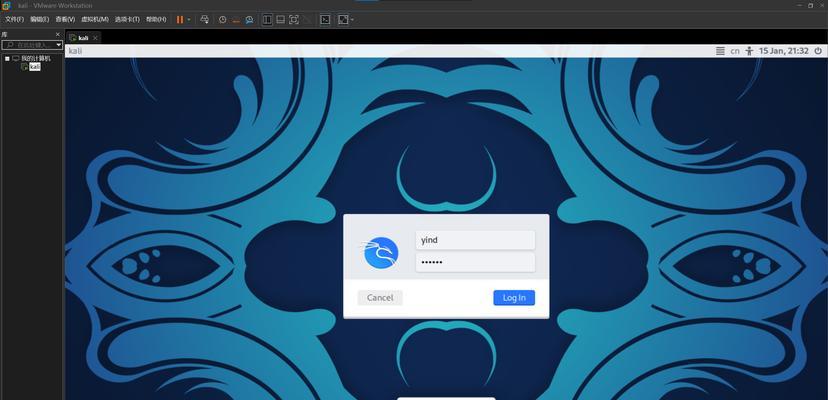The width and height of the screenshot is (828, 400).
Task: Click the Cancel button
Action: [x=380, y=297]
